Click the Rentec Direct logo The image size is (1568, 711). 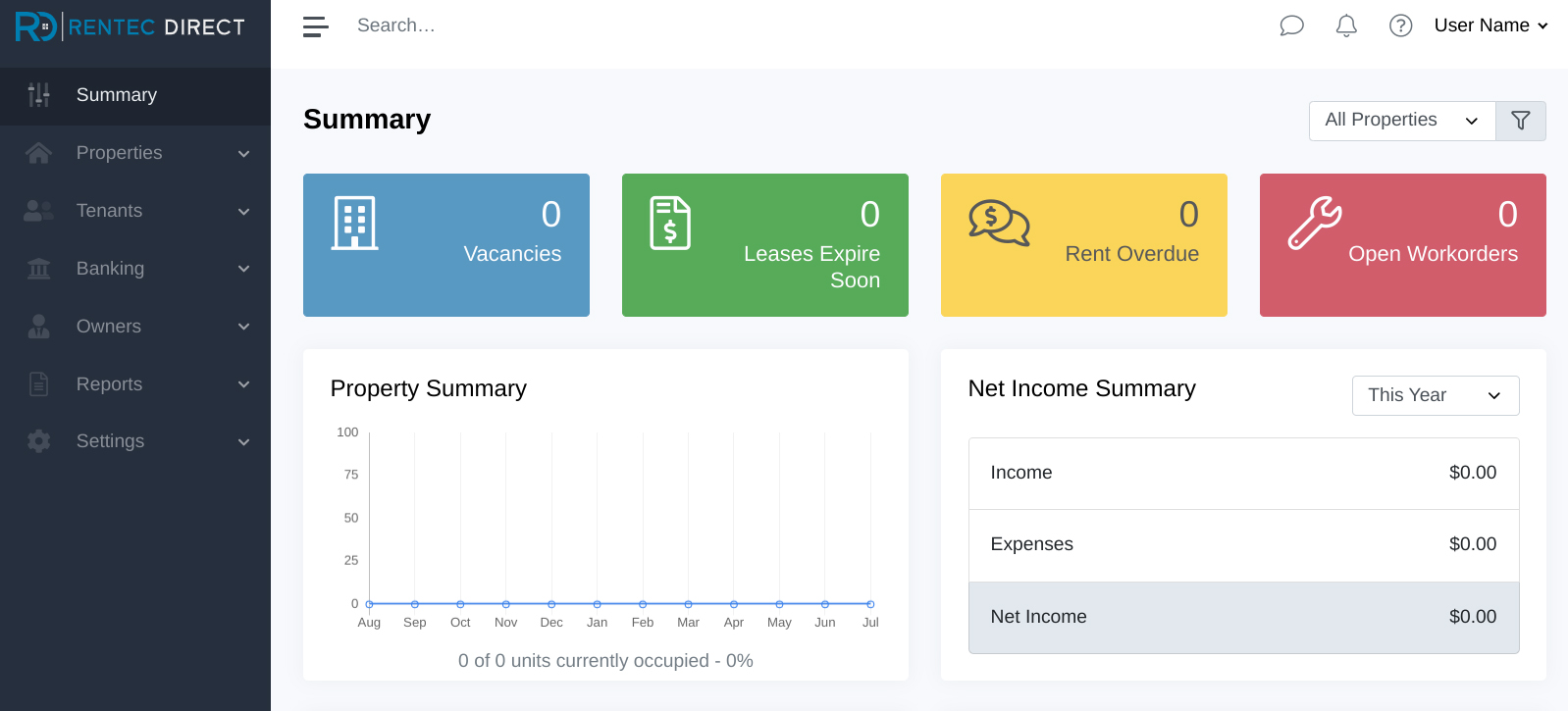tap(131, 26)
